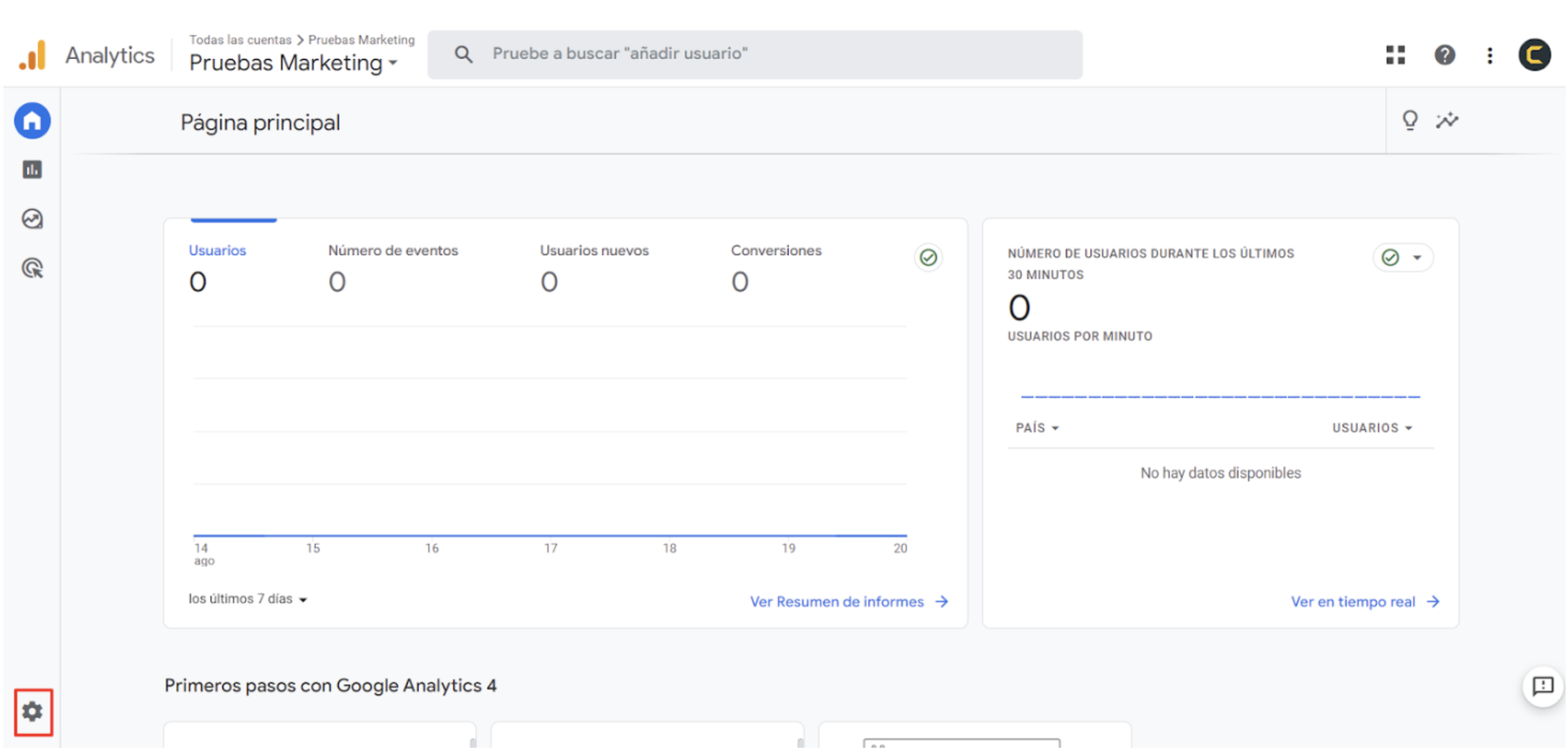The height and width of the screenshot is (752, 1568).
Task: Open the Reports sidebar icon
Action: (x=32, y=169)
